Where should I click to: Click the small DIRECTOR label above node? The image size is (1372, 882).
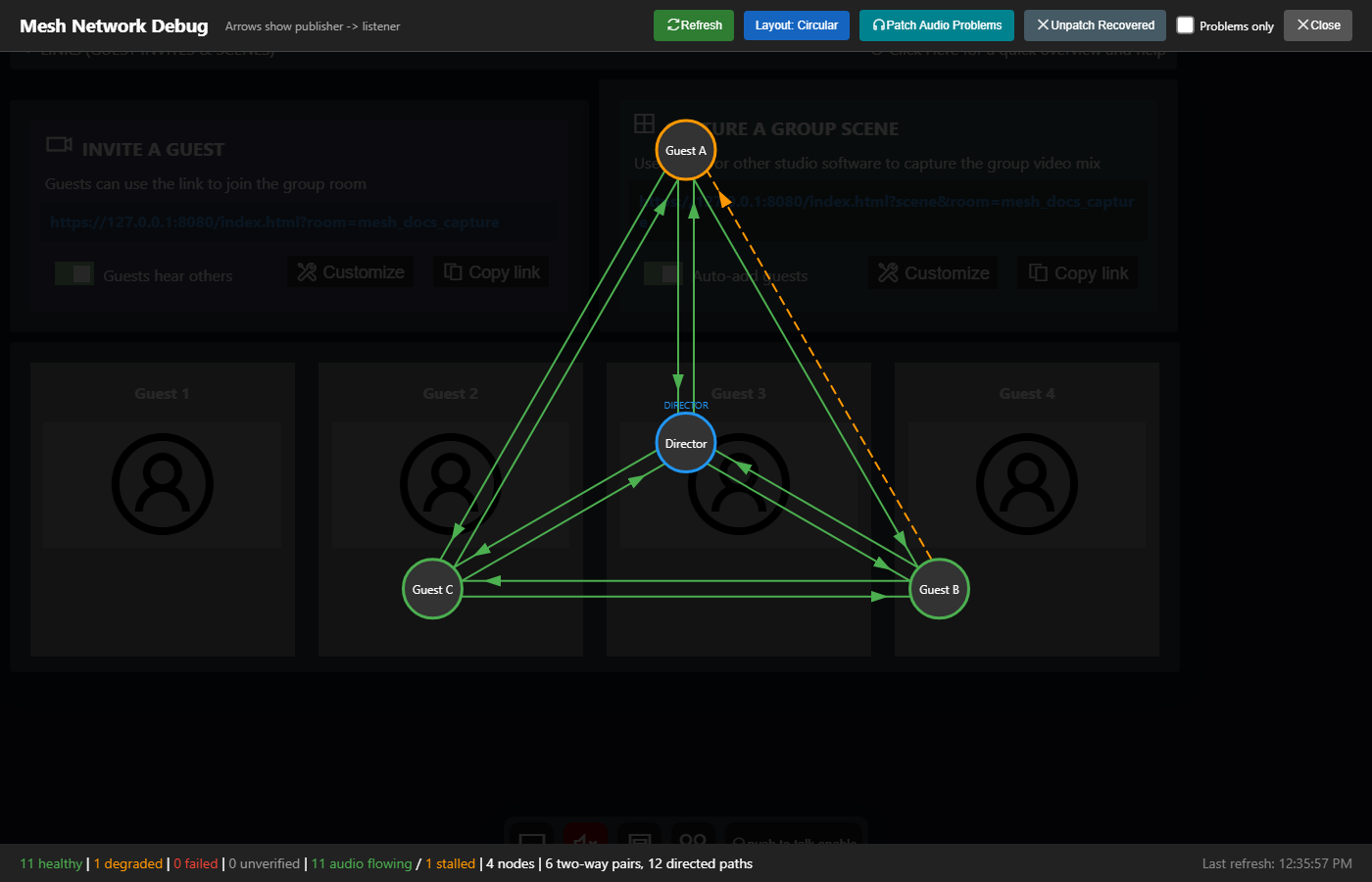[686, 406]
